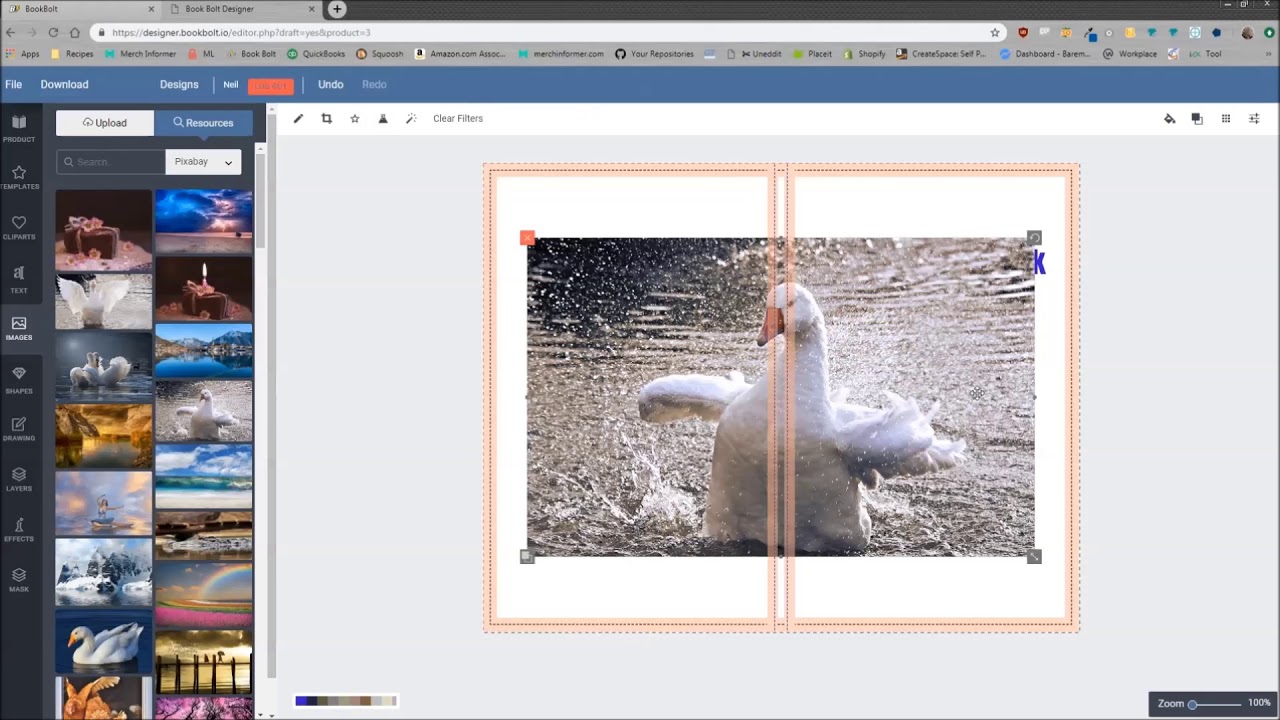Click the resources panel scrollbar

pyautogui.click(x=260, y=200)
